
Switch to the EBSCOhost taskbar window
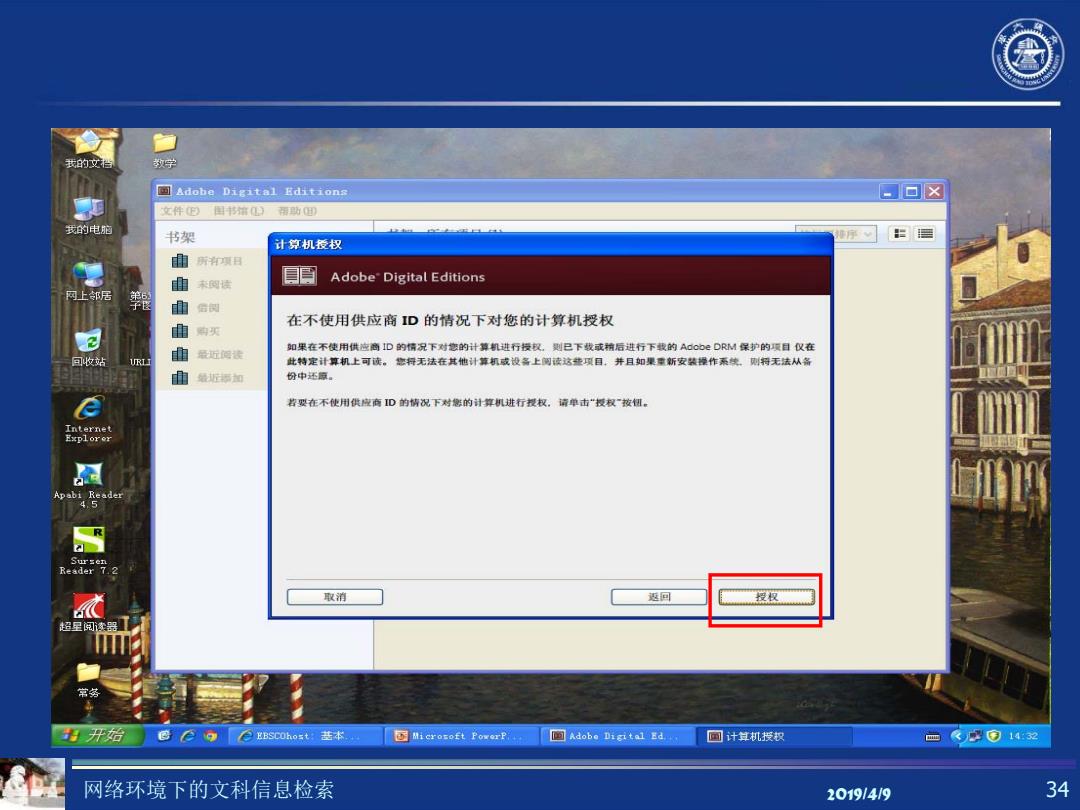click(x=306, y=736)
